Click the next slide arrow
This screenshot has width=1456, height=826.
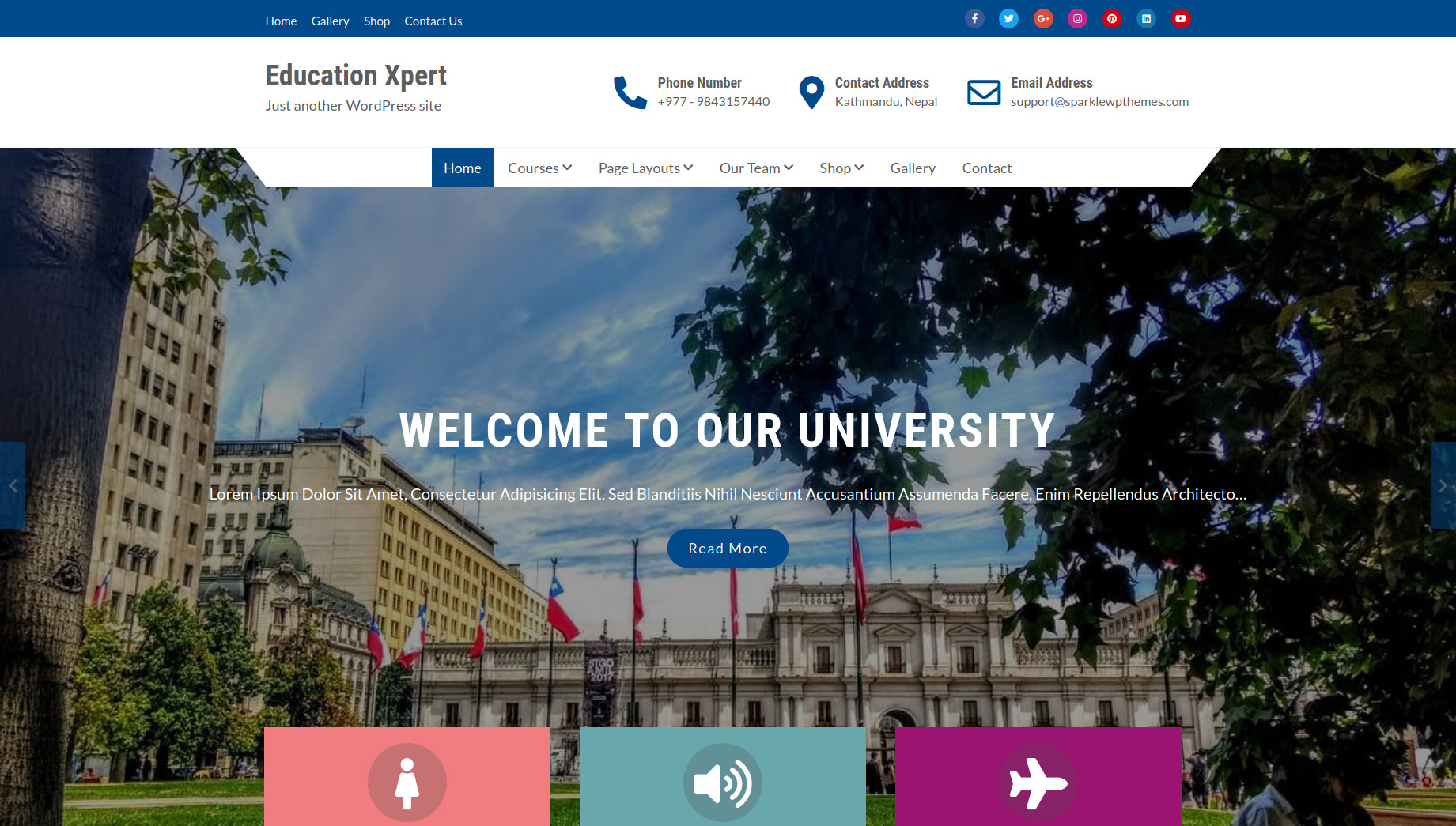pyautogui.click(x=1445, y=485)
